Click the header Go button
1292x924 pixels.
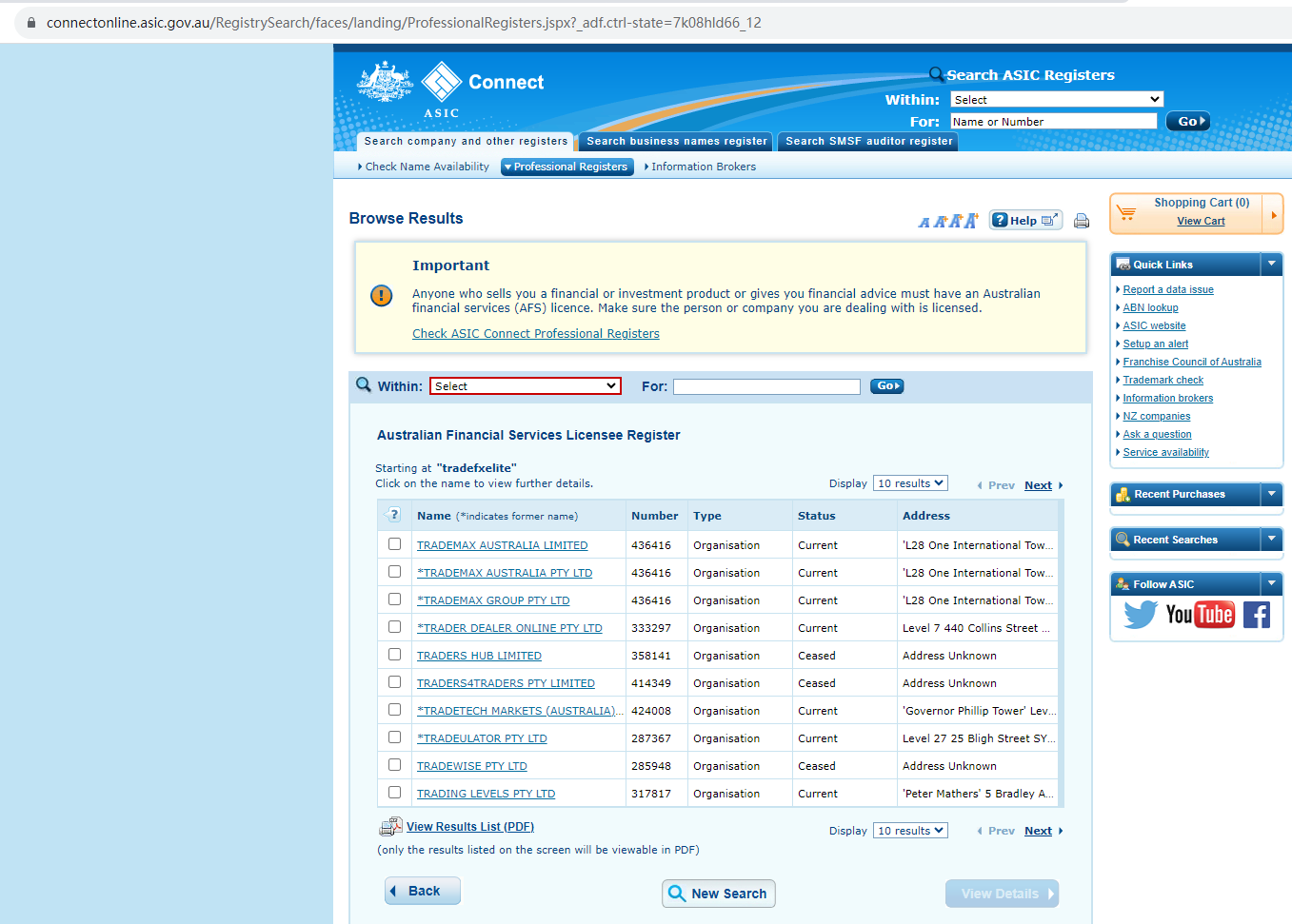(x=1190, y=121)
